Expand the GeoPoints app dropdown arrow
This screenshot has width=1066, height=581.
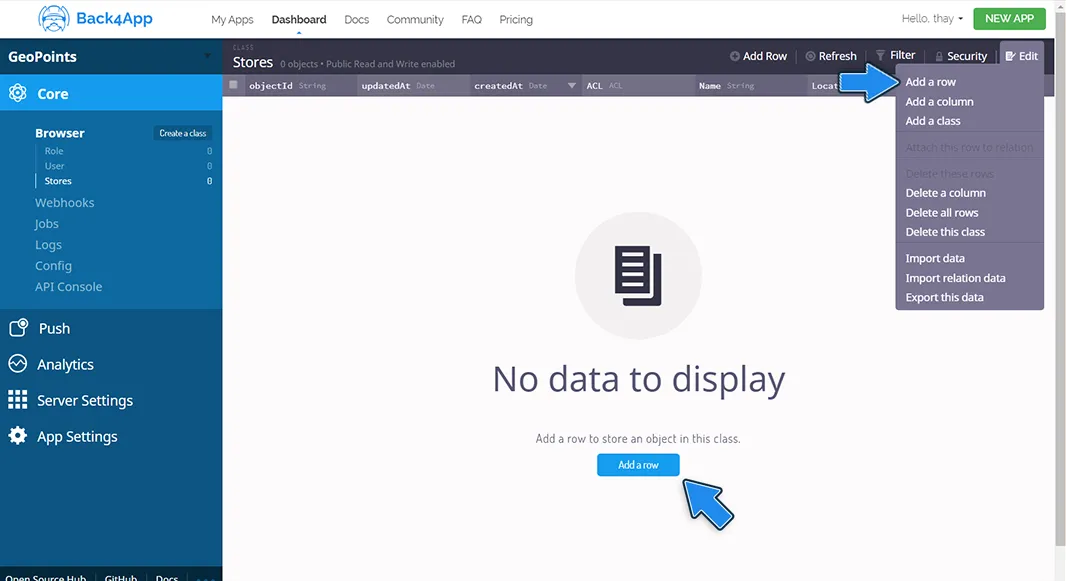[207, 56]
